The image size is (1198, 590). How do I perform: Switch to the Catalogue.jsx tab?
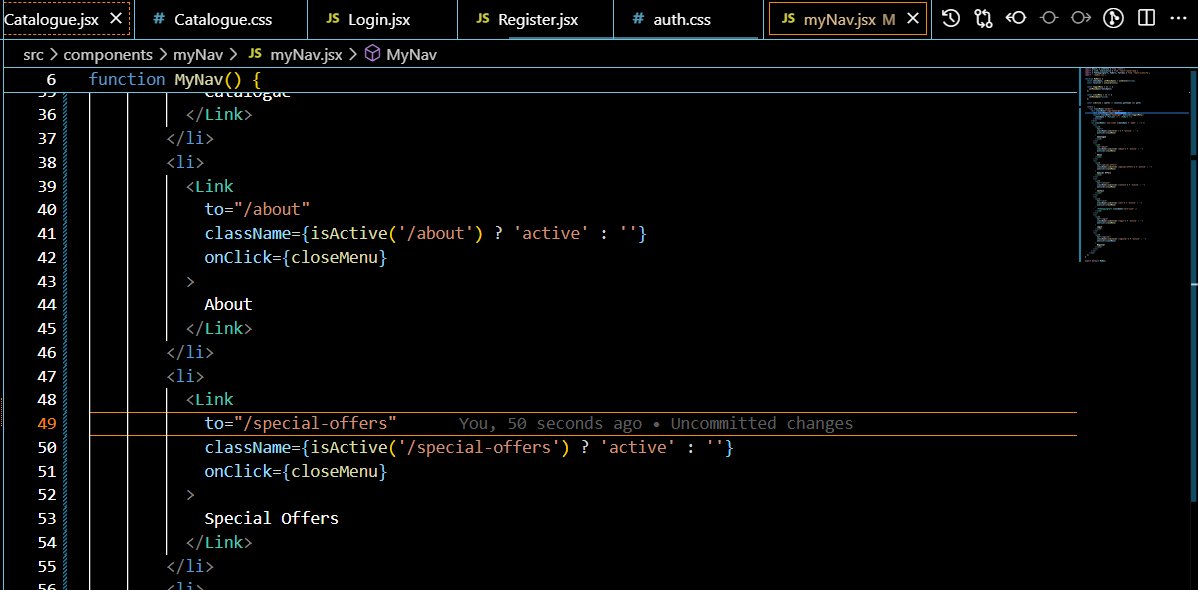[x=51, y=19]
